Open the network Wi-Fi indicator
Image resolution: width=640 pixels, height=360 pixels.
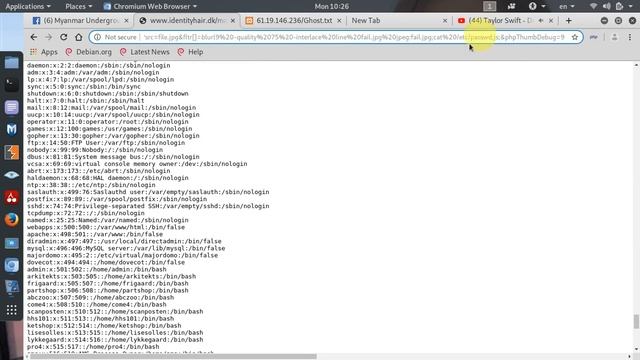tap(593, 6)
